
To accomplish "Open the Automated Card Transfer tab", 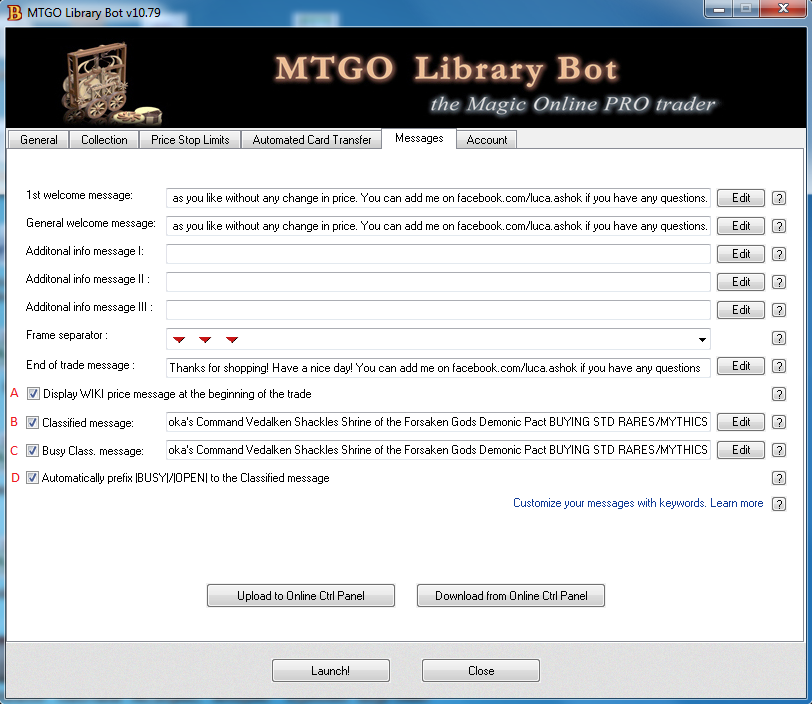I will click(x=311, y=140).
